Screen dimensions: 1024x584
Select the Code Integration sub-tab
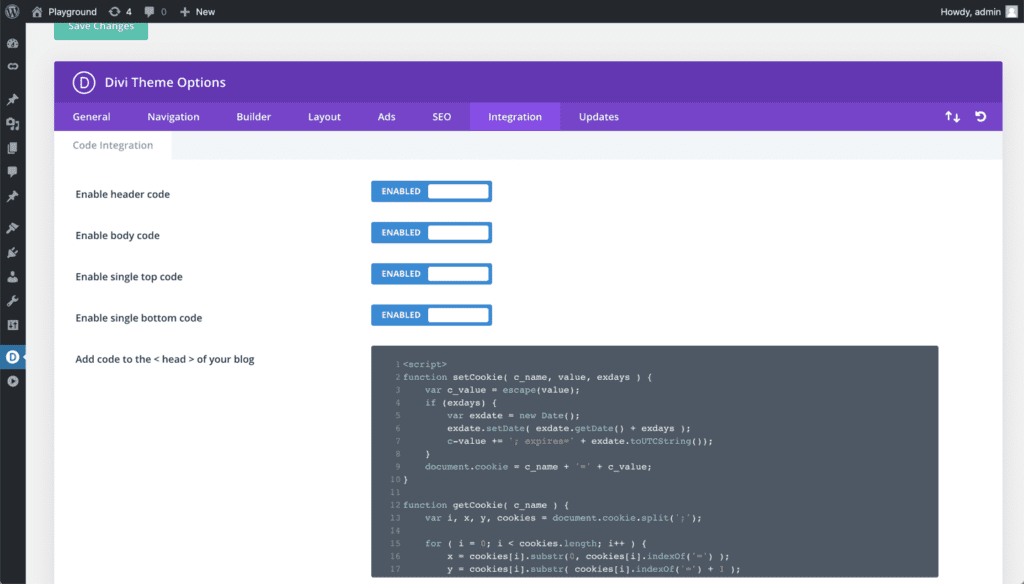(x=112, y=146)
